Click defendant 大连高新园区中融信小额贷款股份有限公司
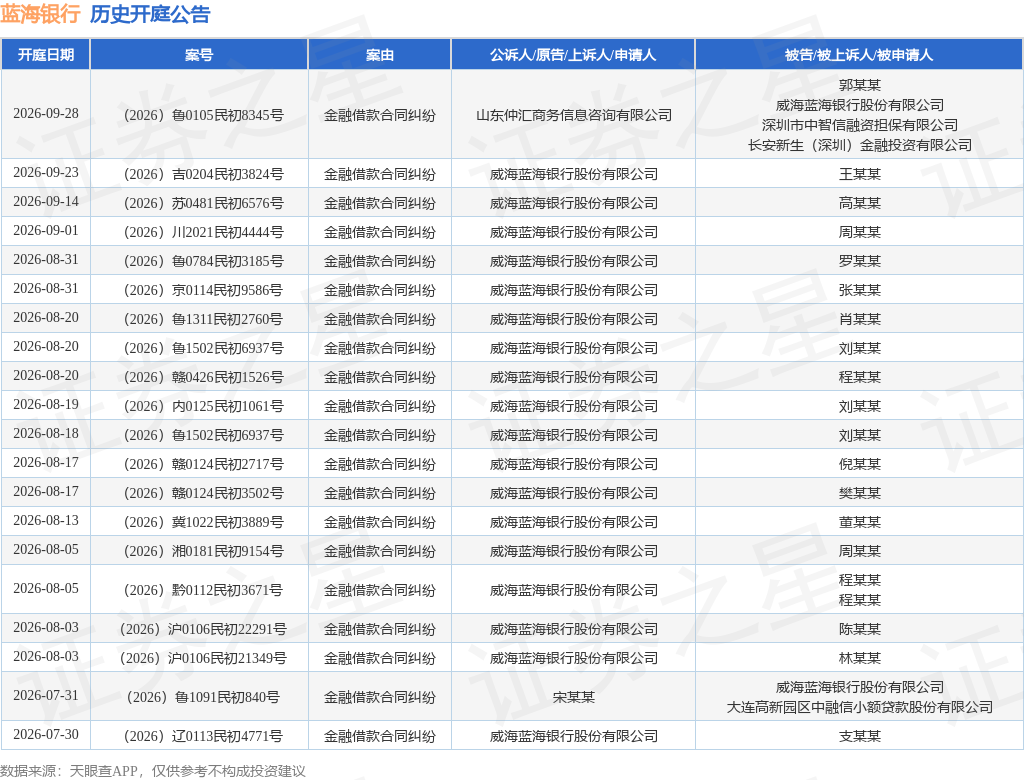This screenshot has width=1024, height=780. 859,707
